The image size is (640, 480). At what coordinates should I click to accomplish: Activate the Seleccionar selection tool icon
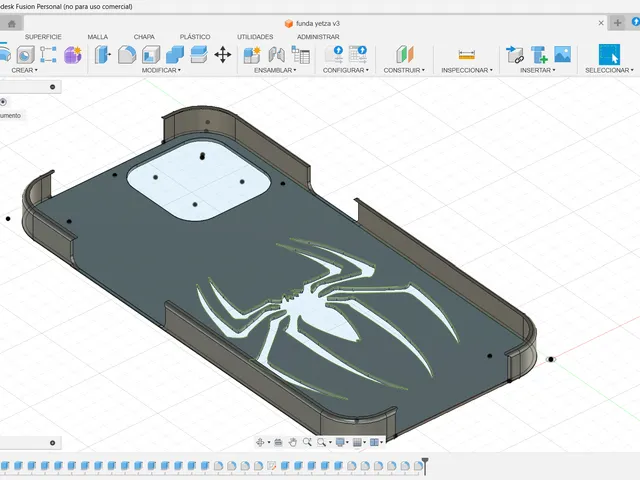(609, 54)
